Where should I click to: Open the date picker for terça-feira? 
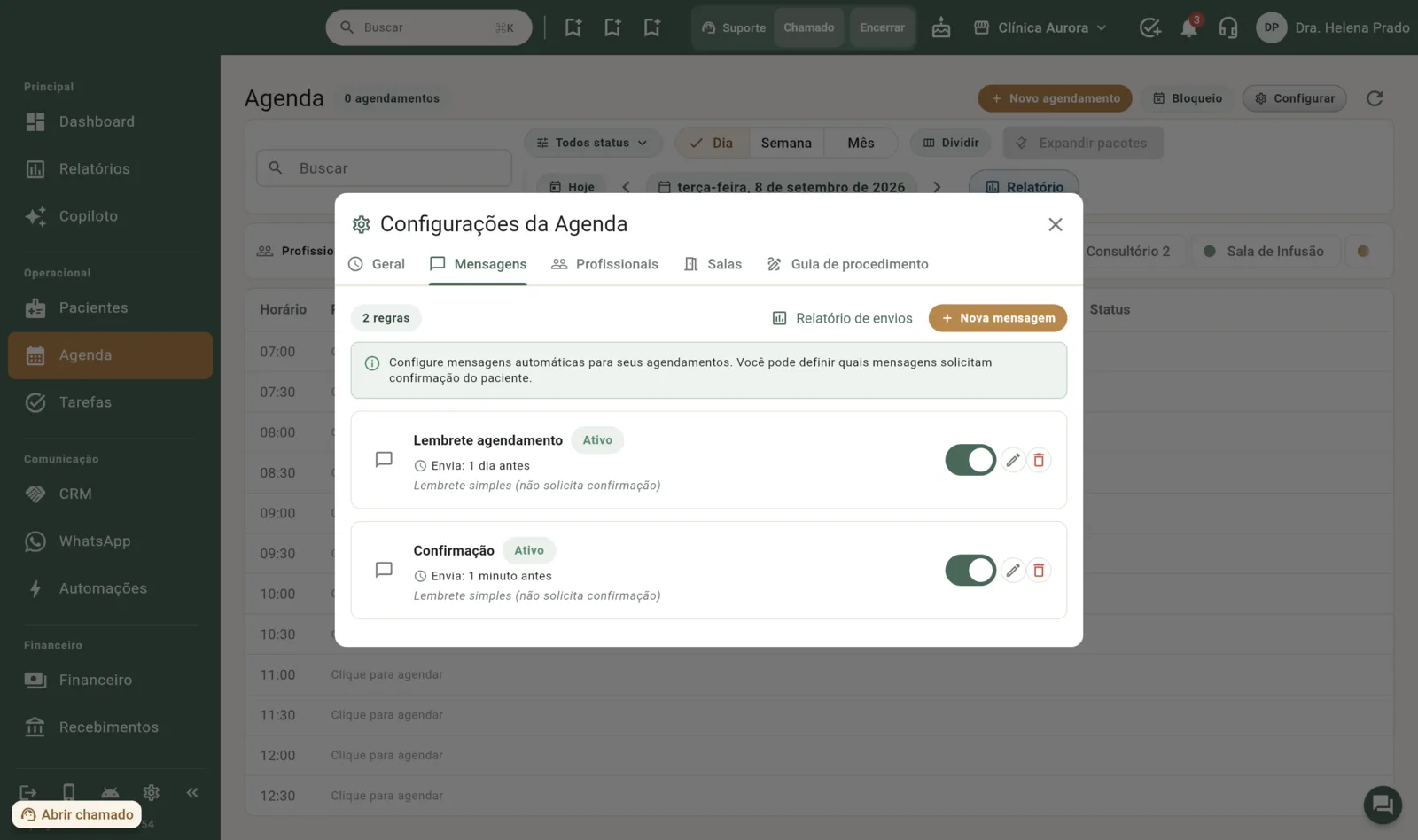[x=782, y=187]
